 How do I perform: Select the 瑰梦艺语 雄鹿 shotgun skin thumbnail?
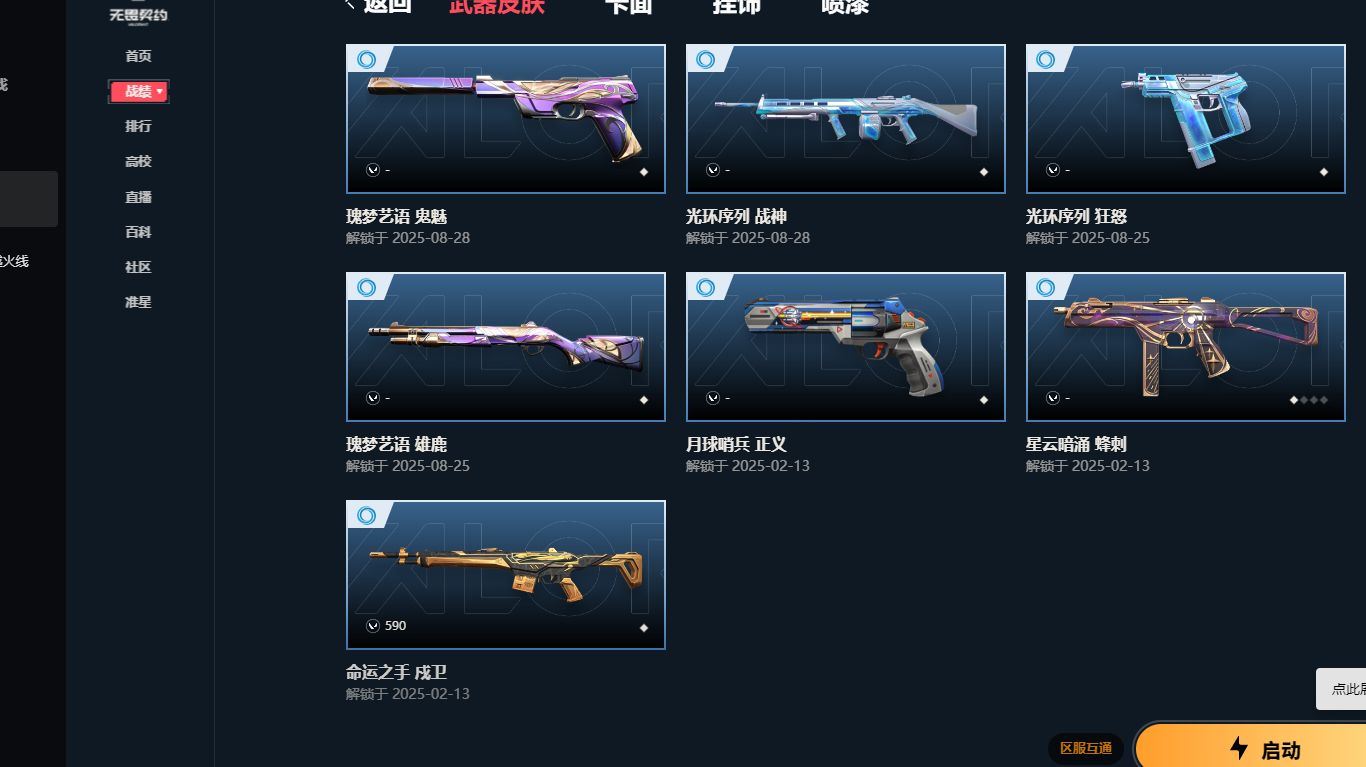(506, 347)
